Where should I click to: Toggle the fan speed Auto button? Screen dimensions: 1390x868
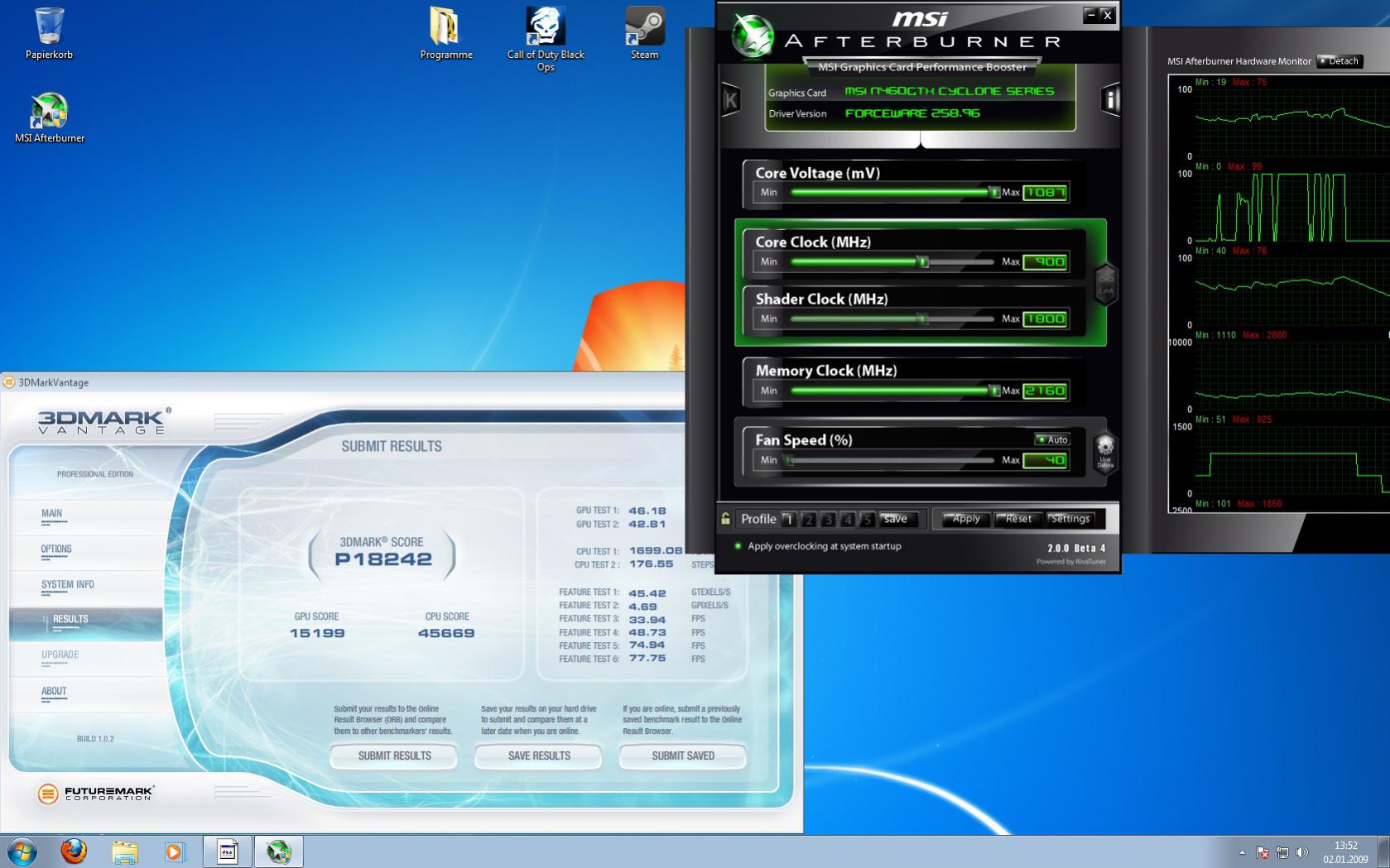[1052, 439]
